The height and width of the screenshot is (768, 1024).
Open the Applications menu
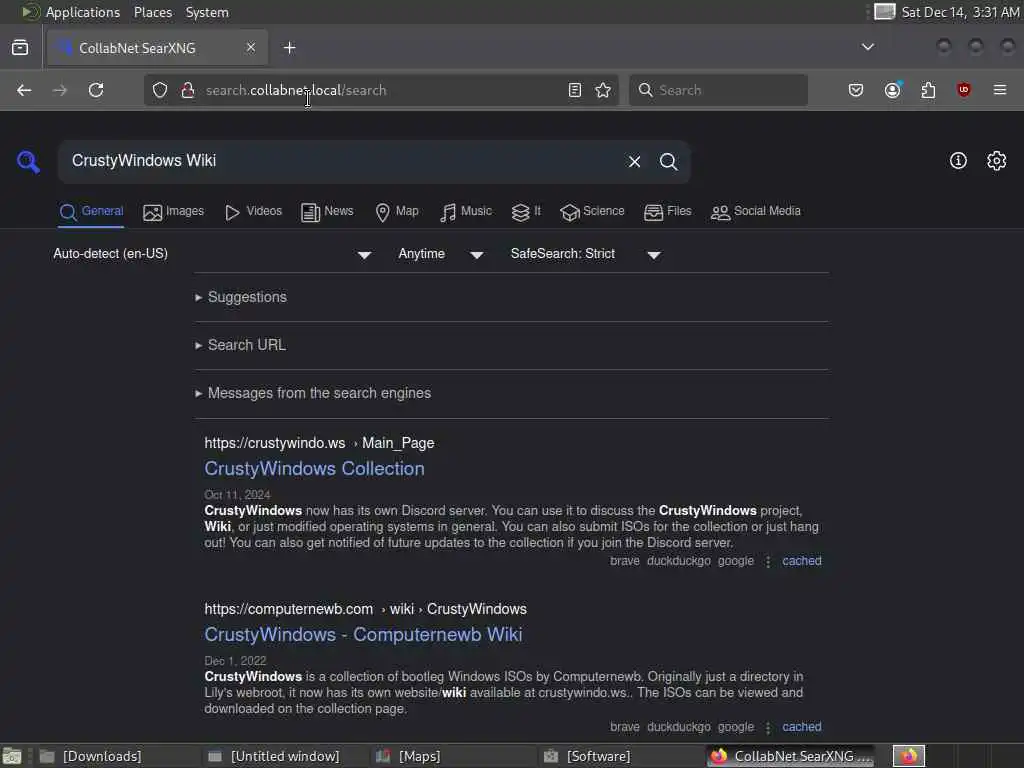tap(83, 12)
